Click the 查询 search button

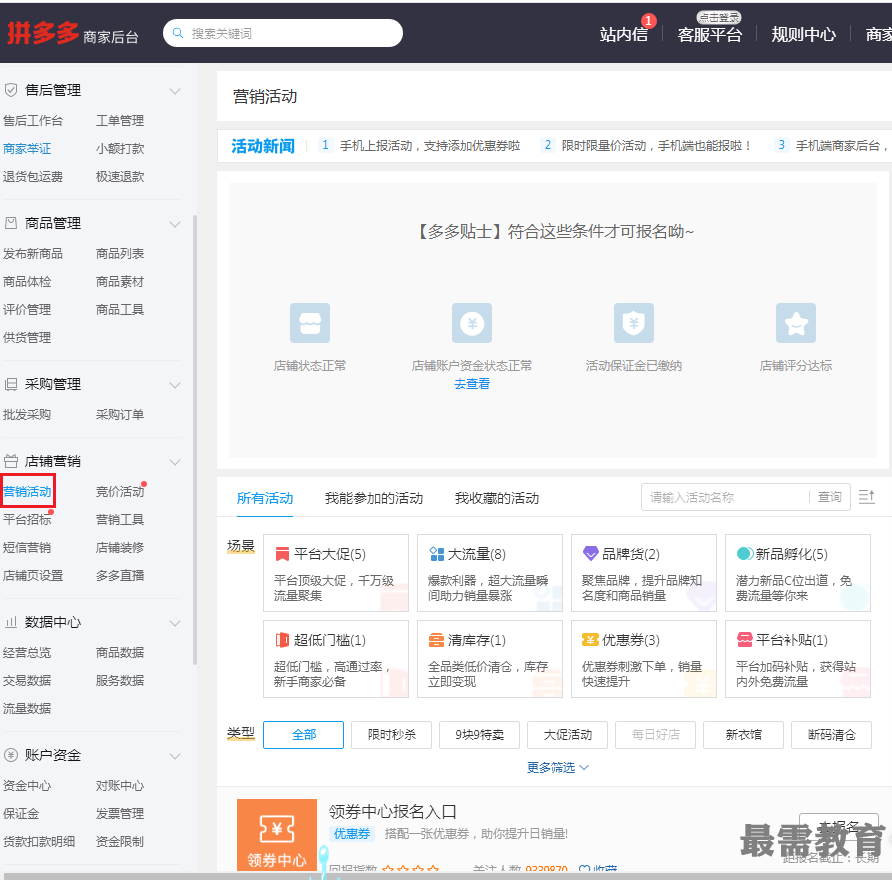coord(829,497)
